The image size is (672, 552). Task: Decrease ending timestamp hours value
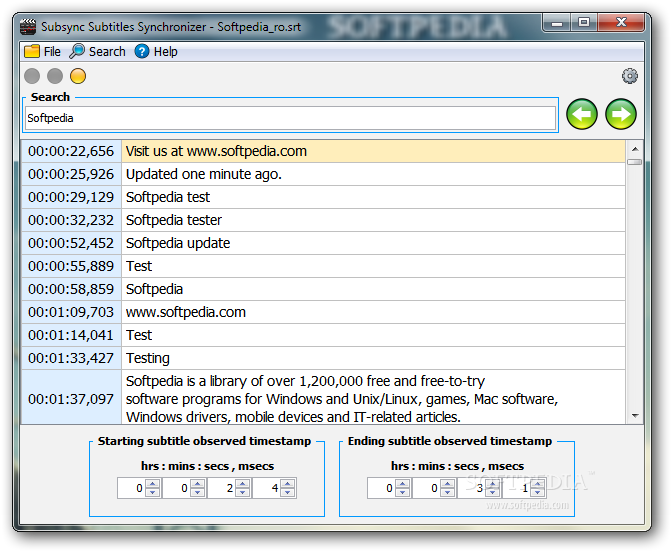pyautogui.click(x=402, y=492)
